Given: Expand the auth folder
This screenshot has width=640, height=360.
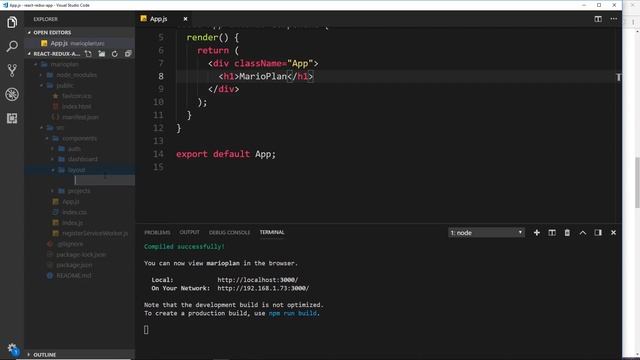Looking at the screenshot, I should point(80,149).
